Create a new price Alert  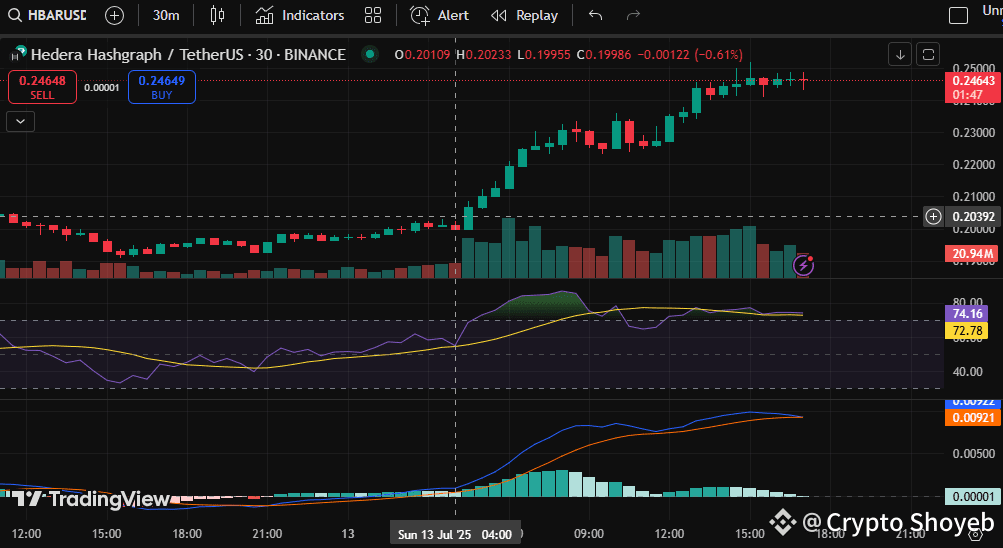(x=440, y=15)
